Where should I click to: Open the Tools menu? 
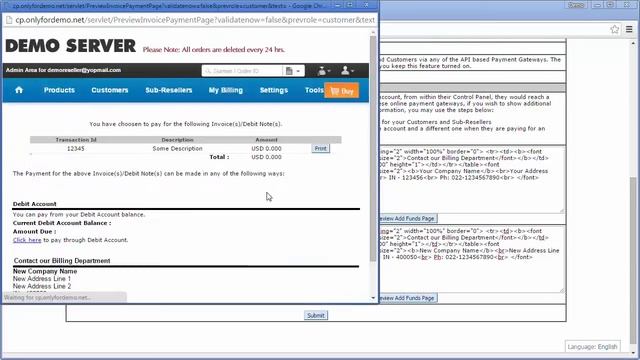[x=314, y=90]
